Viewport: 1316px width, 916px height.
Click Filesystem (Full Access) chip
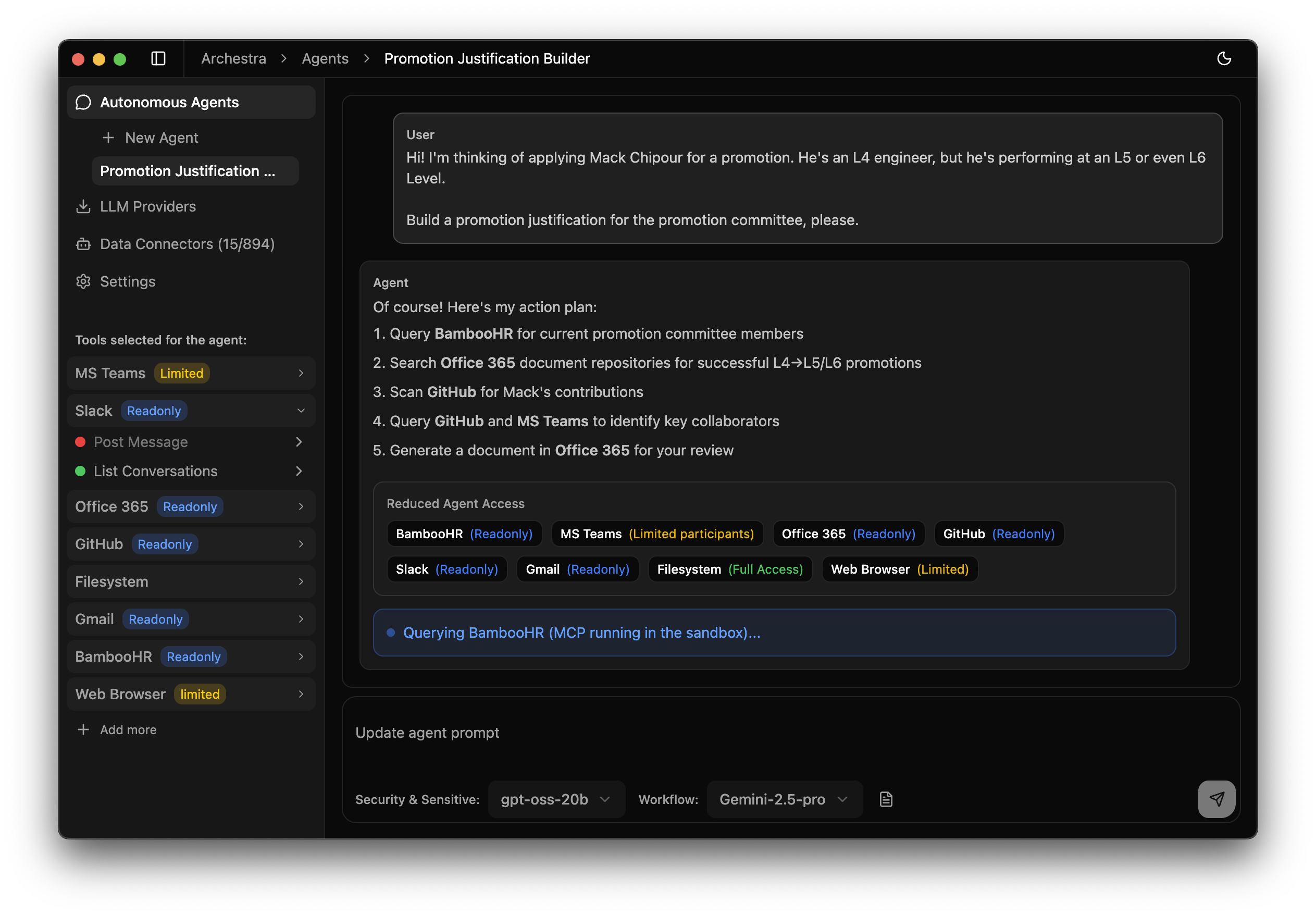tap(730, 569)
